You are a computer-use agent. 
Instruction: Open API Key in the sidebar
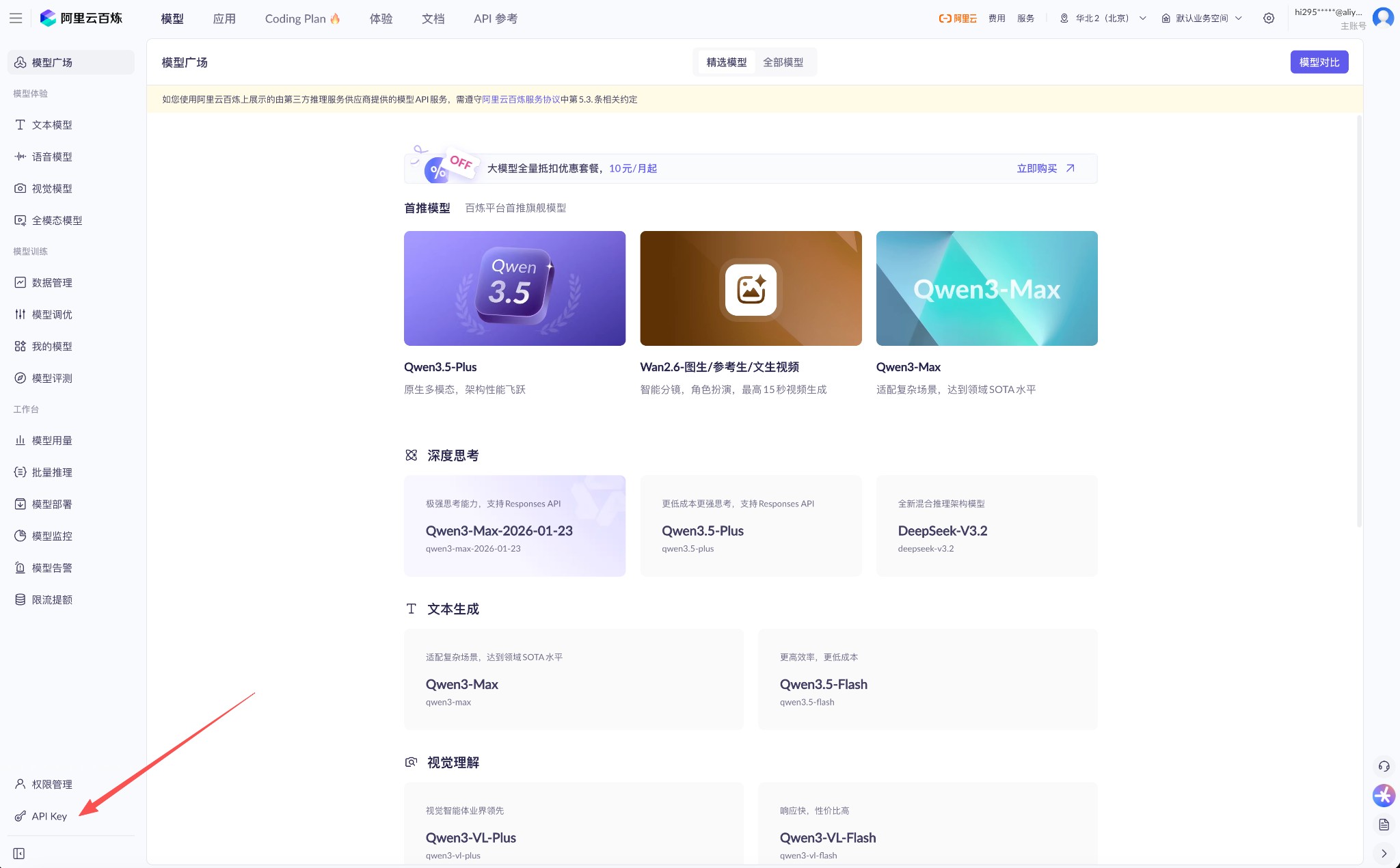click(49, 816)
